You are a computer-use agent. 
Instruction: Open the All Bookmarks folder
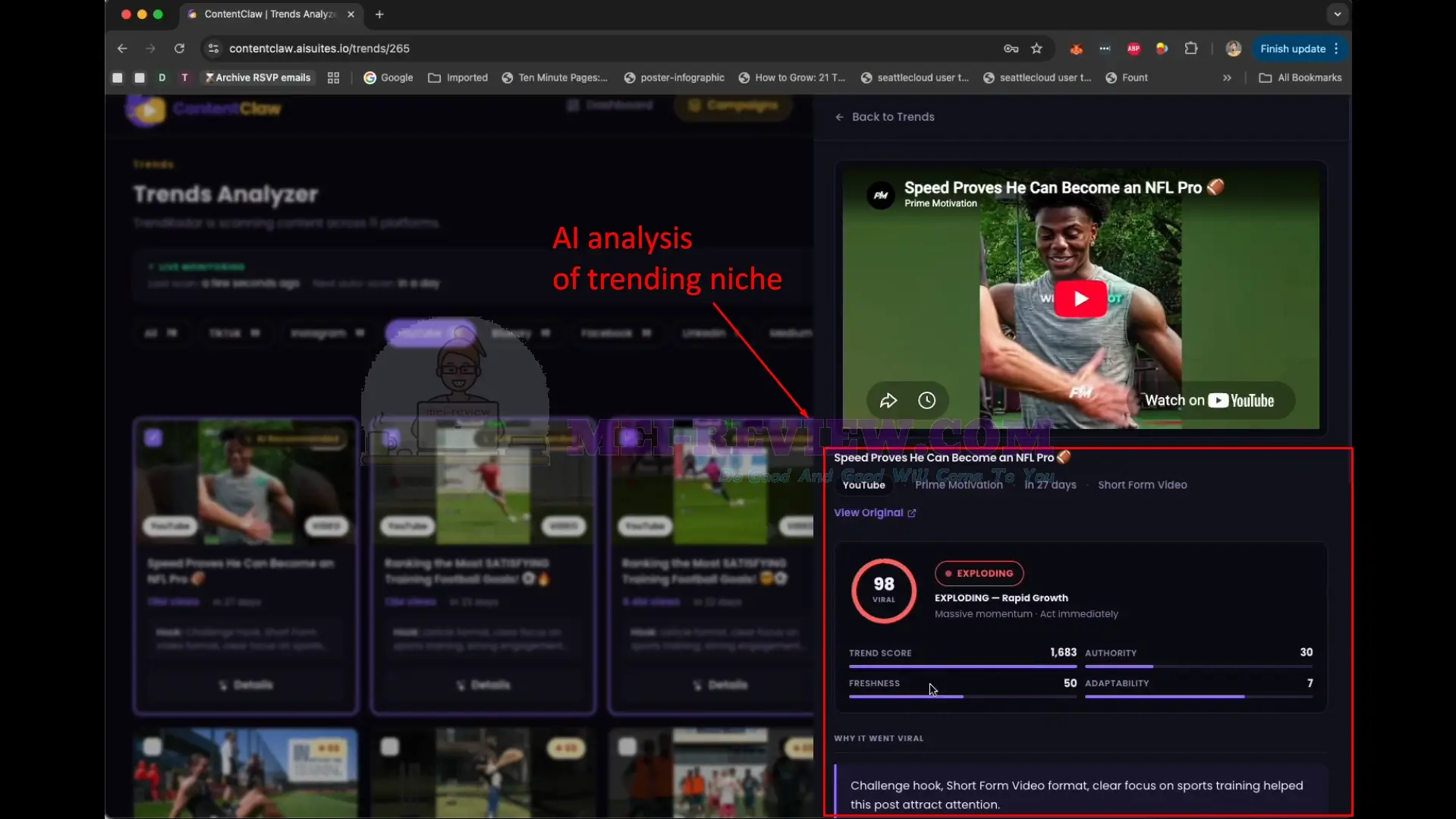click(1300, 77)
